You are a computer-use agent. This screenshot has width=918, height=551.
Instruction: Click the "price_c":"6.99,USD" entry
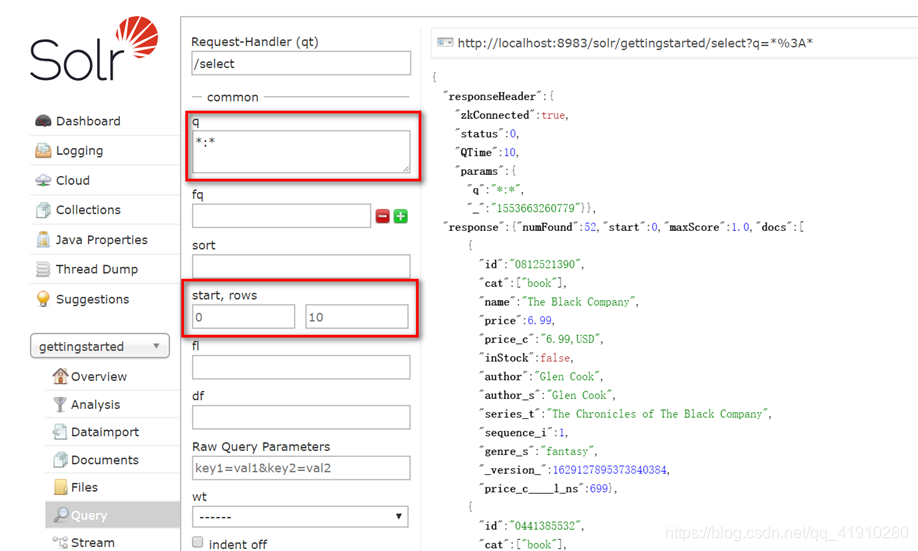540,340
